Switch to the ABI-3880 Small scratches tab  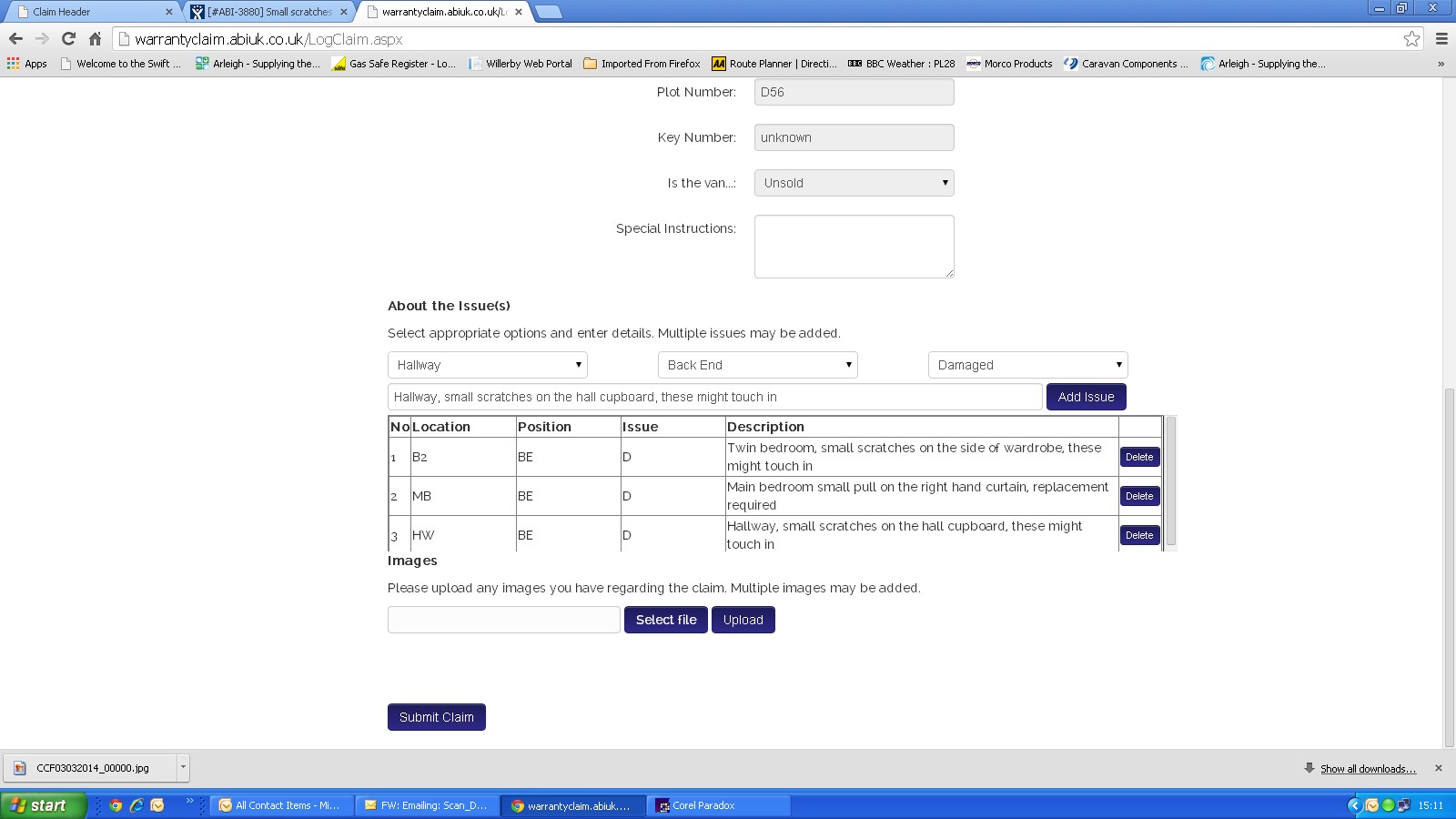point(268,12)
